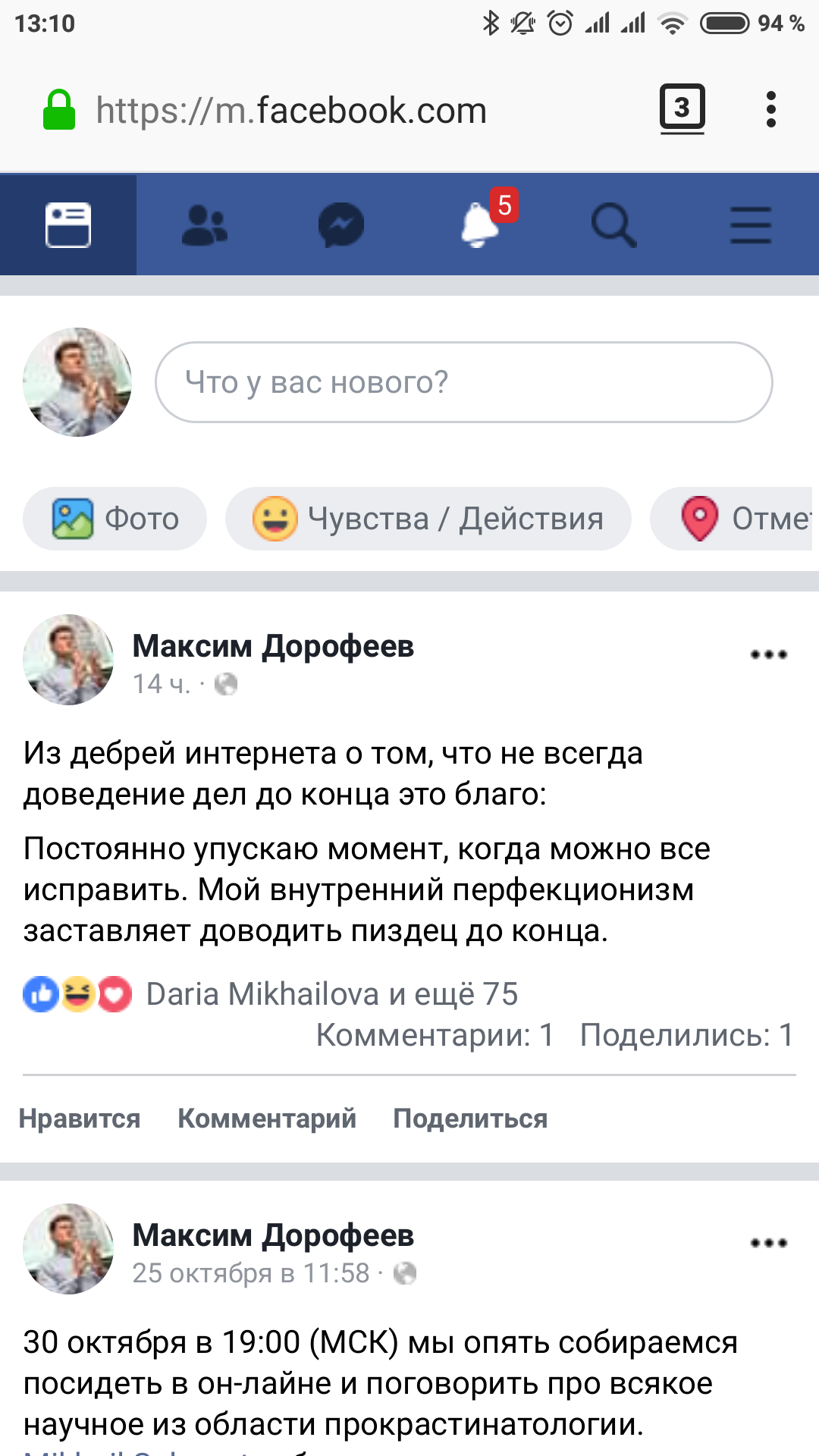Select Чувства / Действия option

click(428, 519)
